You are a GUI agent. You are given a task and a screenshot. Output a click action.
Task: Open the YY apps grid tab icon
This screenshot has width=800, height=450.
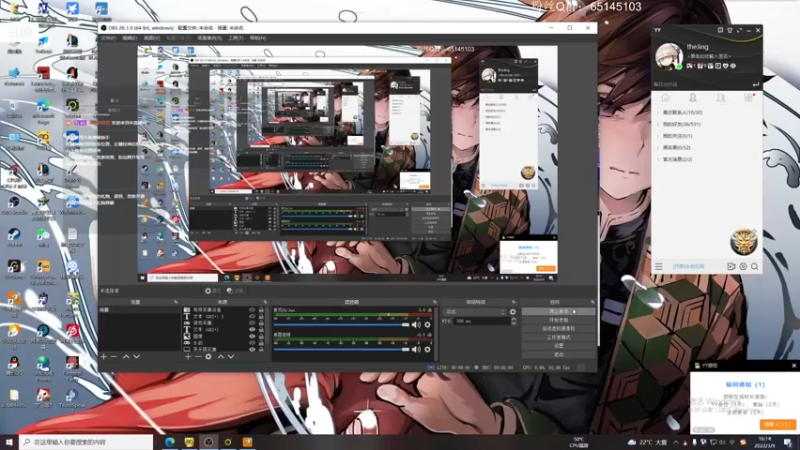pos(748,97)
